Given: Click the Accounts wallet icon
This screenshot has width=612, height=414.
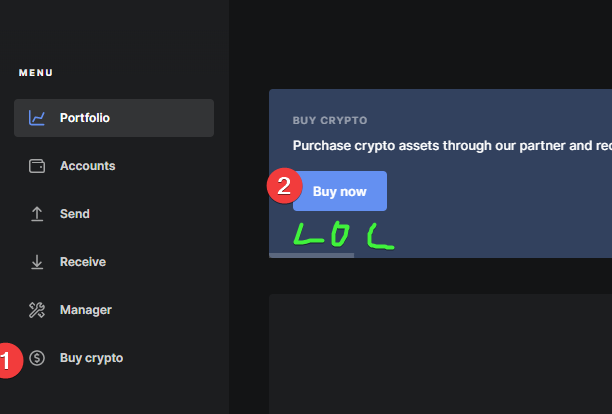Looking at the screenshot, I should coord(37,166).
